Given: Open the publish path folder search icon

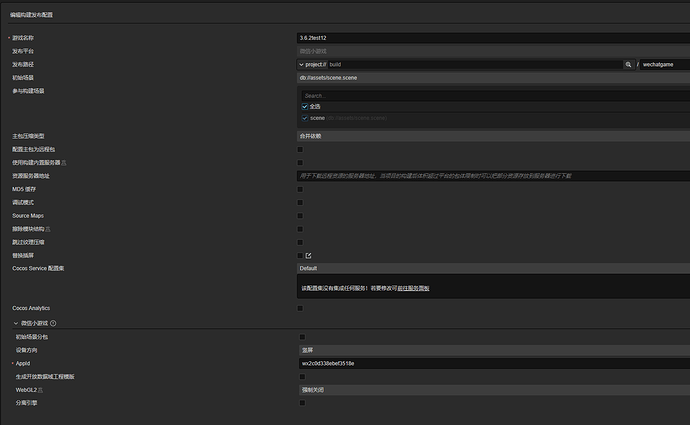Looking at the screenshot, I should (x=628, y=65).
